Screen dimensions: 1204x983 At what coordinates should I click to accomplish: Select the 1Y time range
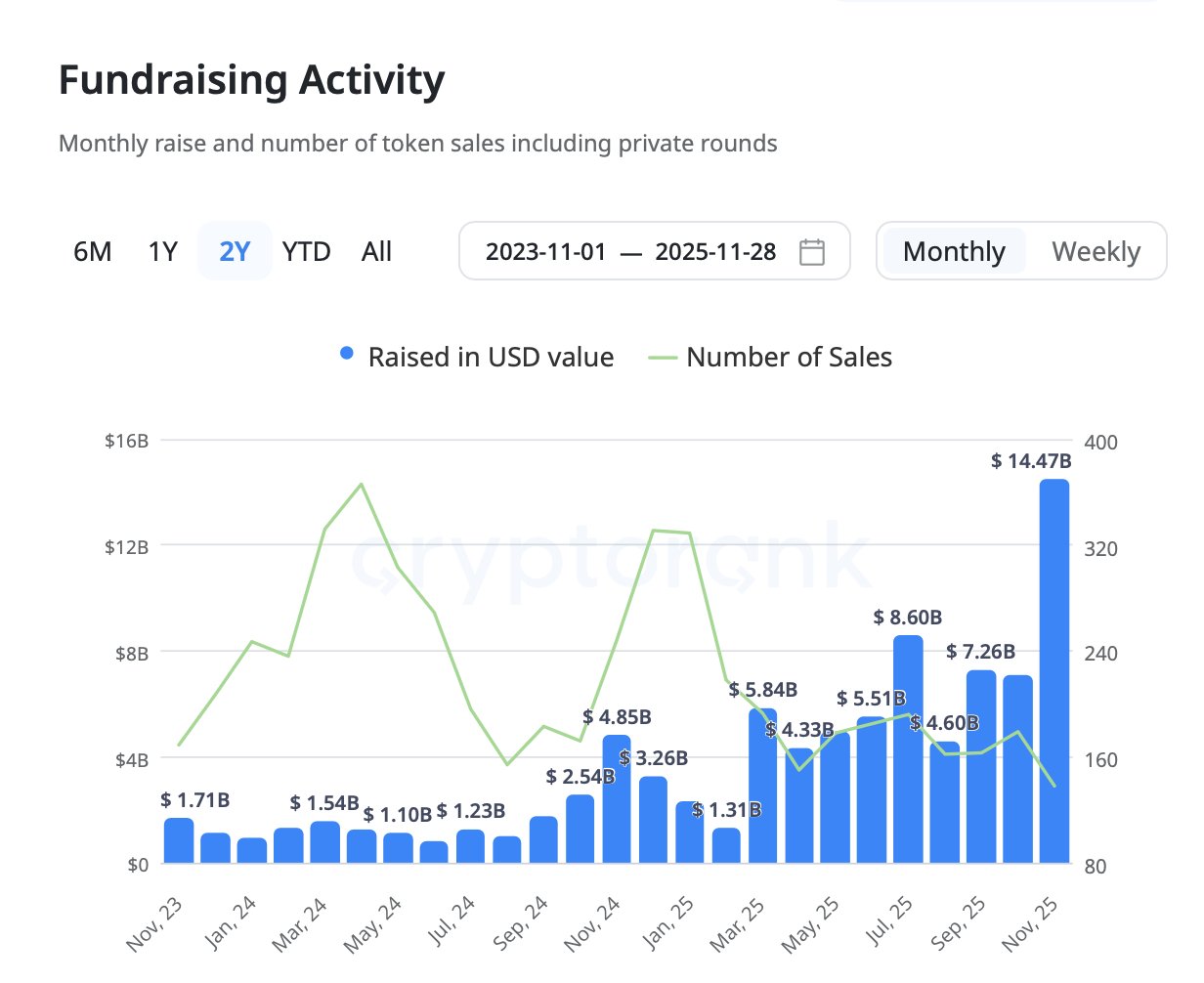[x=163, y=252]
